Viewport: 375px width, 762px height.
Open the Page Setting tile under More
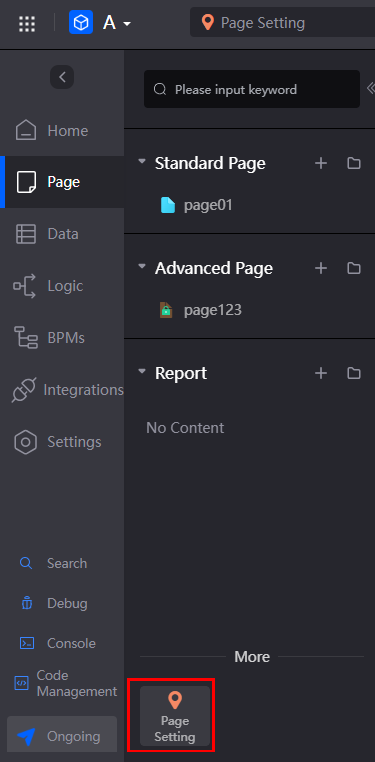(175, 716)
